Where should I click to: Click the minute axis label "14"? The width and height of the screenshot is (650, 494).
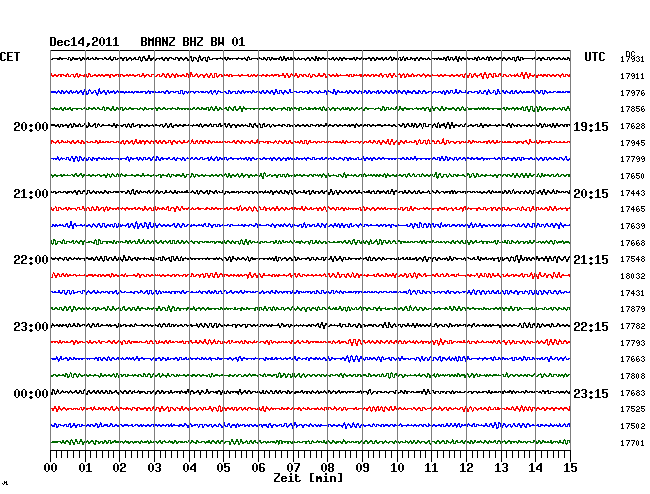pos(535,468)
